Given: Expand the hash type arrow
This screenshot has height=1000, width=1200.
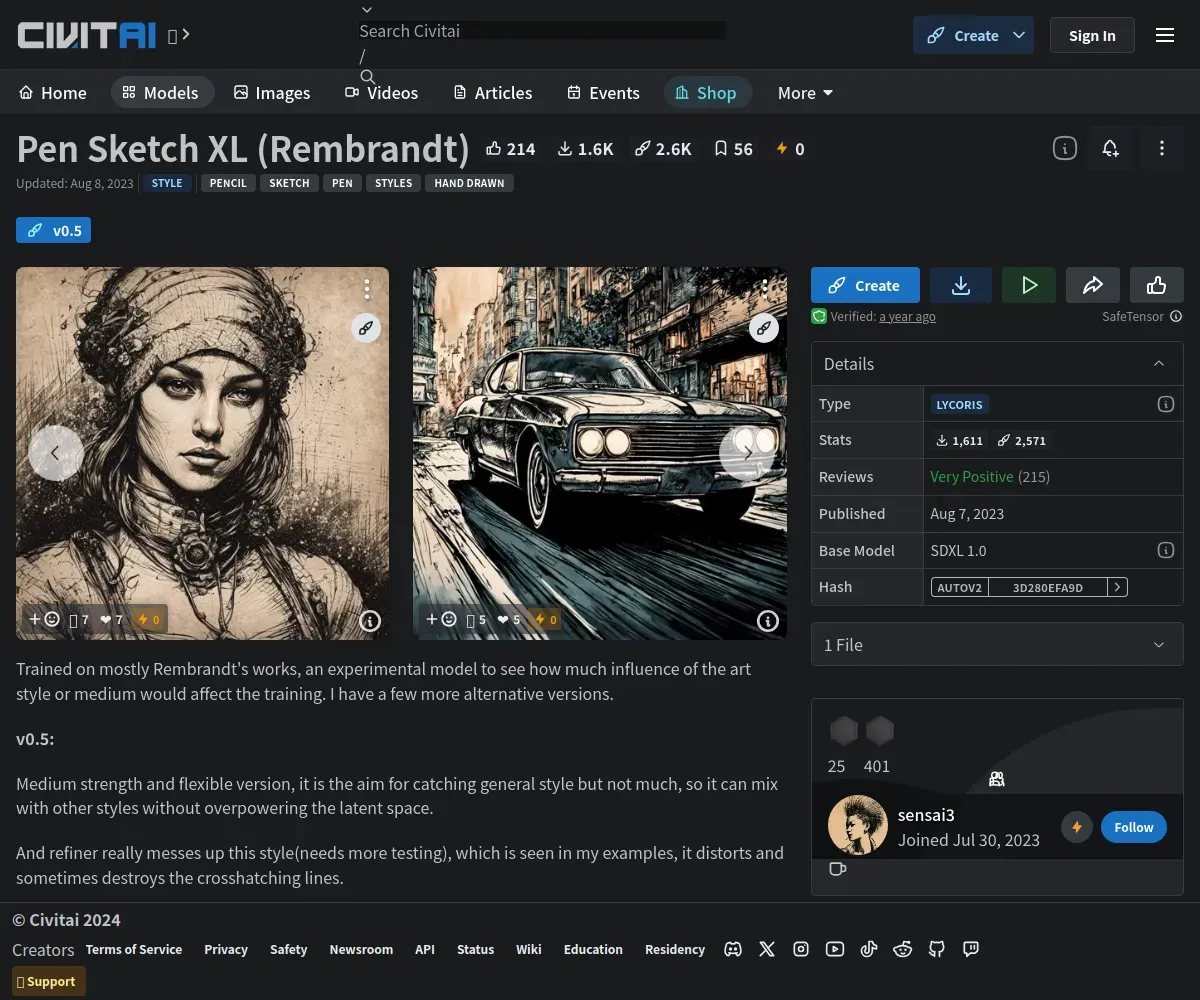Looking at the screenshot, I should point(1118,587).
